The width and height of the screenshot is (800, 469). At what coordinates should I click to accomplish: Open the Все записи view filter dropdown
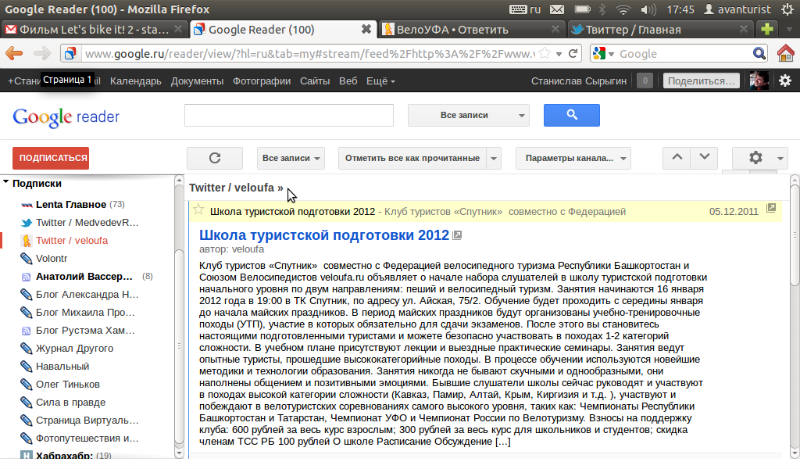click(291, 158)
